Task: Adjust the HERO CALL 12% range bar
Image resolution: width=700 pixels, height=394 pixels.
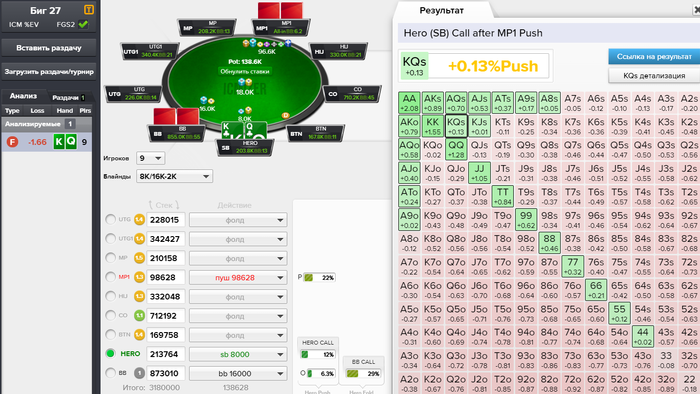Action: coord(318,354)
